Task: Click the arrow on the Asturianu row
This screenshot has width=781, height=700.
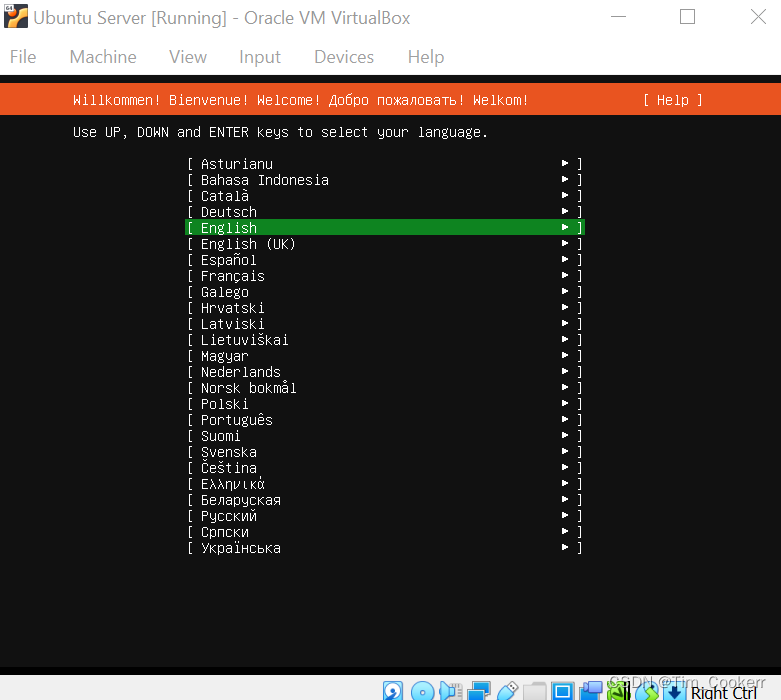Action: 565,163
